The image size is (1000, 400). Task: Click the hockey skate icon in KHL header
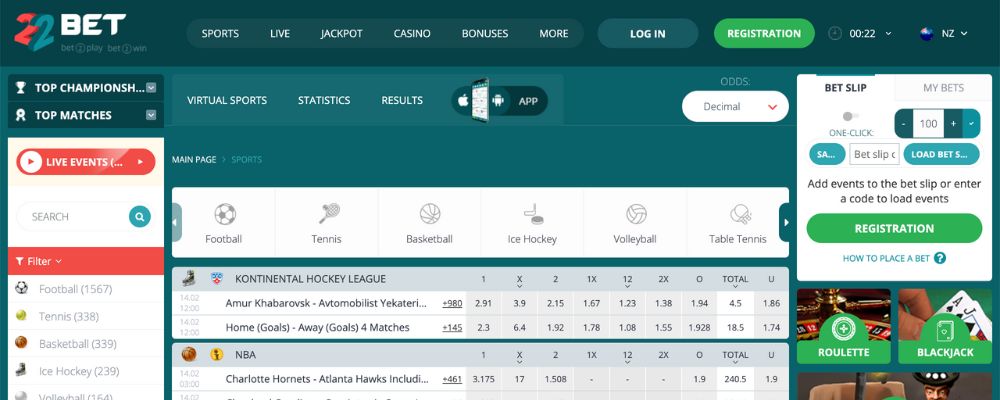click(x=189, y=278)
